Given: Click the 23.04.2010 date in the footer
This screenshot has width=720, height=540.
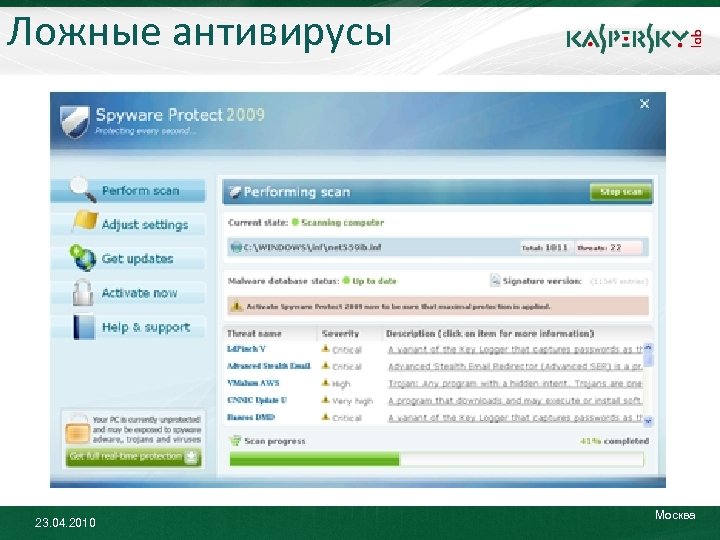Looking at the screenshot, I should [65, 523].
